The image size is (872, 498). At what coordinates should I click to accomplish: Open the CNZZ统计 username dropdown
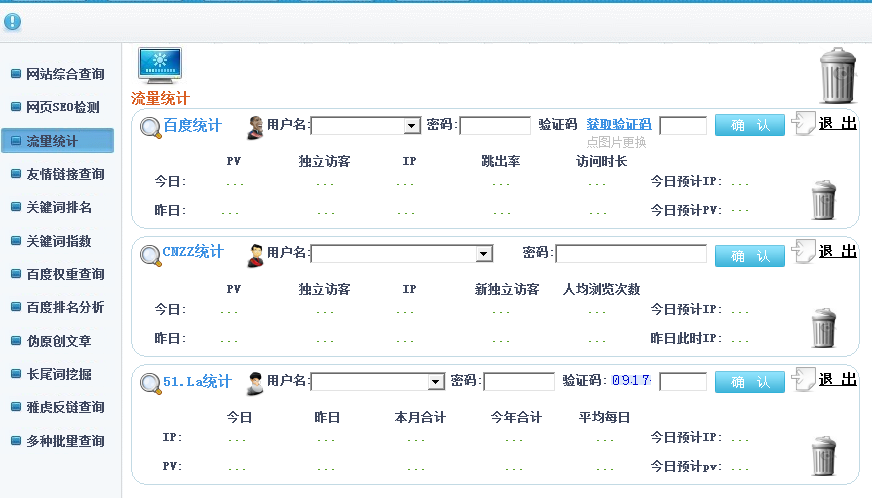(483, 254)
